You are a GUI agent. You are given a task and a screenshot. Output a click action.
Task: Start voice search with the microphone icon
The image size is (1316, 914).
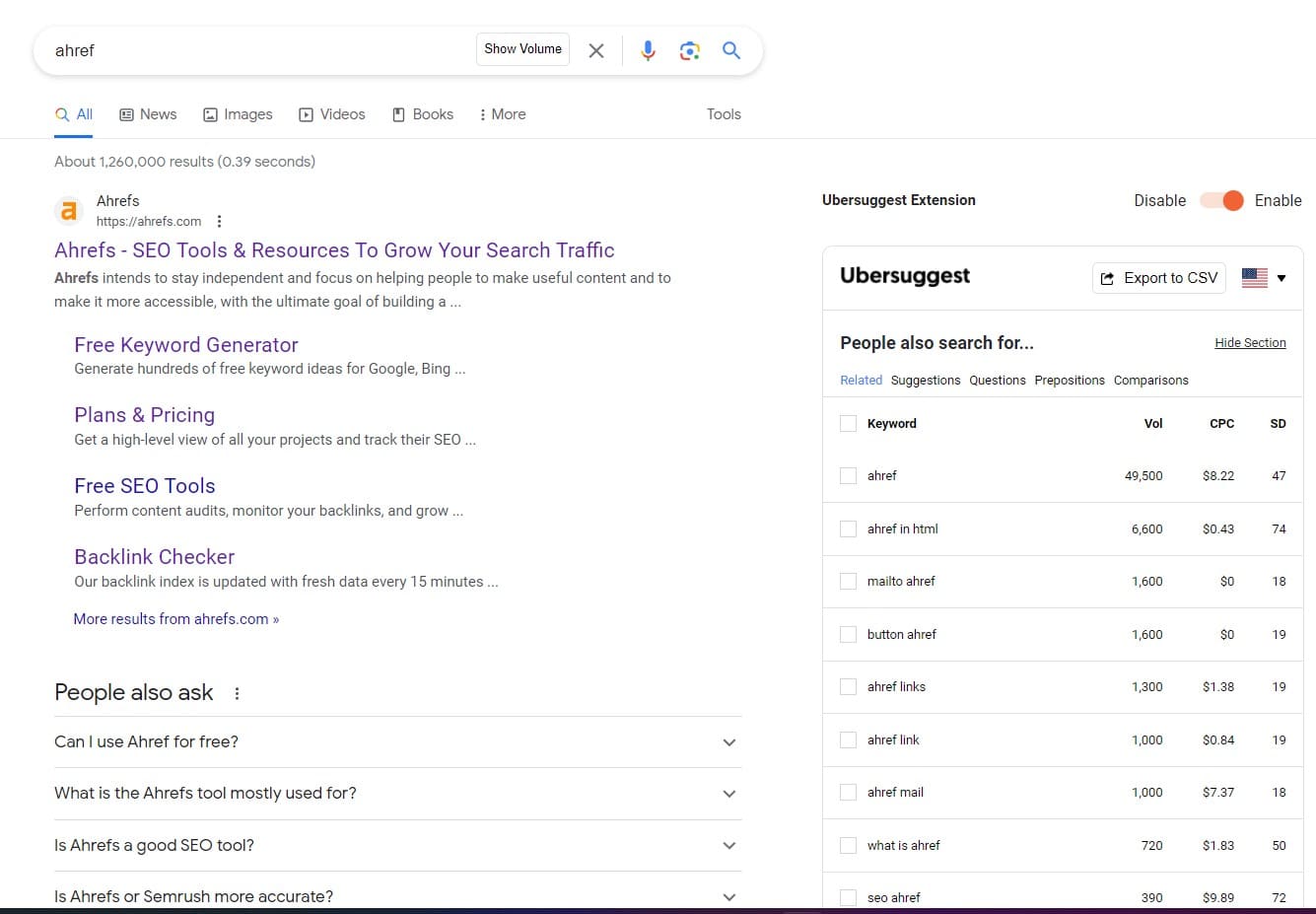pyautogui.click(x=648, y=50)
